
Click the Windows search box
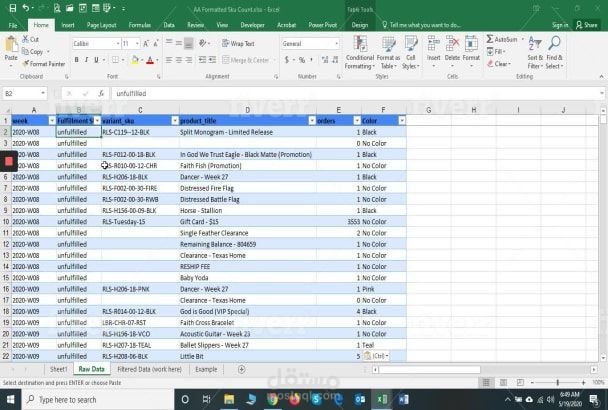click(x=97, y=400)
